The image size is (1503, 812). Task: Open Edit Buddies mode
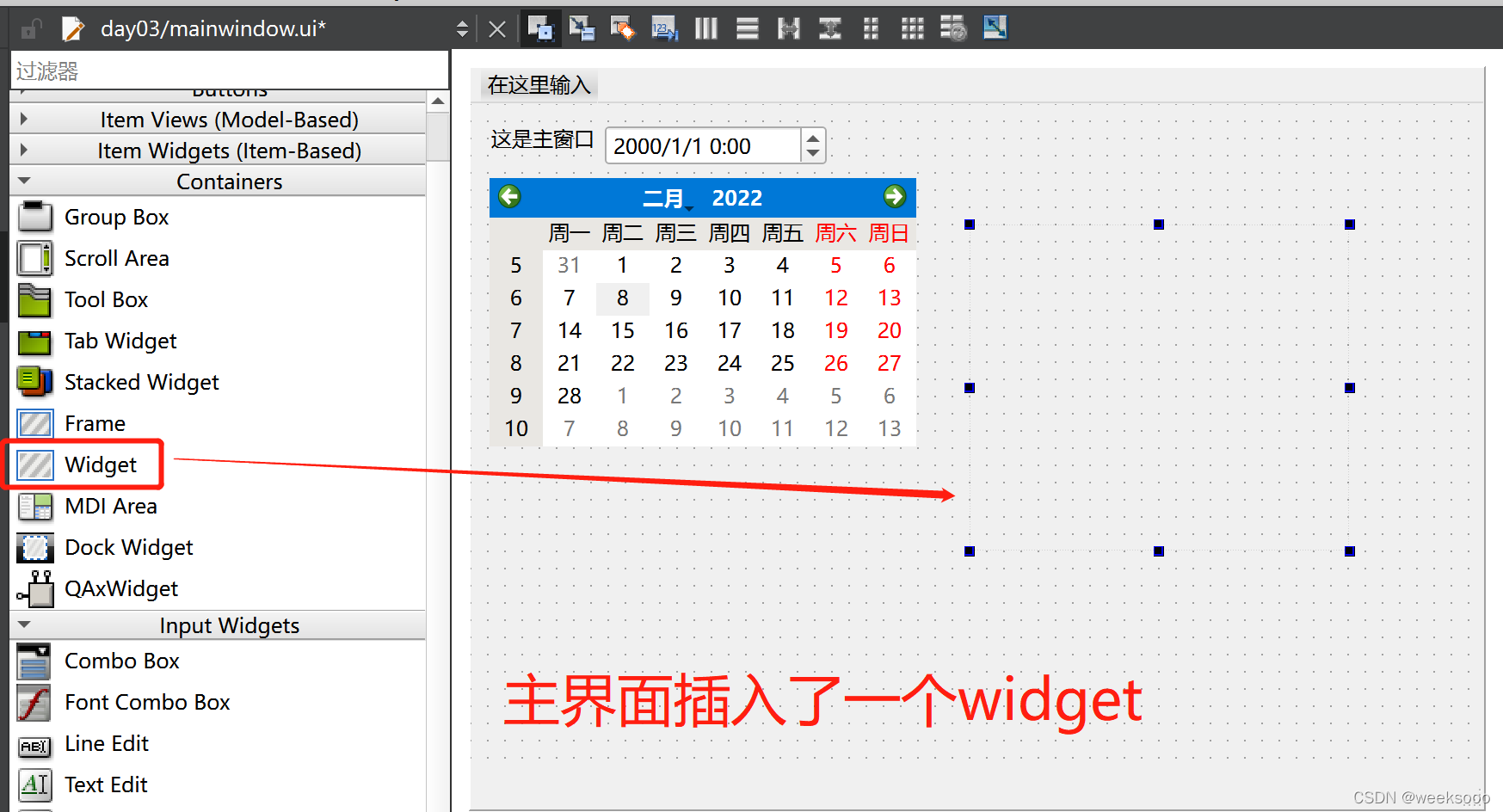[622, 28]
